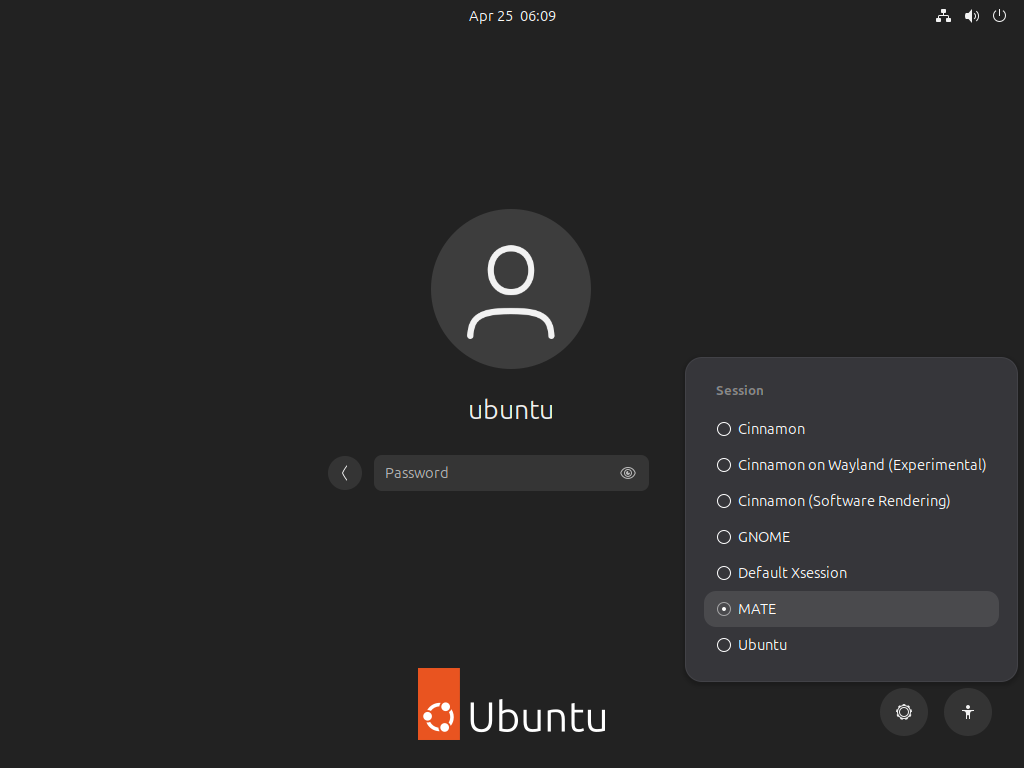Close the session list via gear button
The image size is (1024, 768).
[904, 712]
